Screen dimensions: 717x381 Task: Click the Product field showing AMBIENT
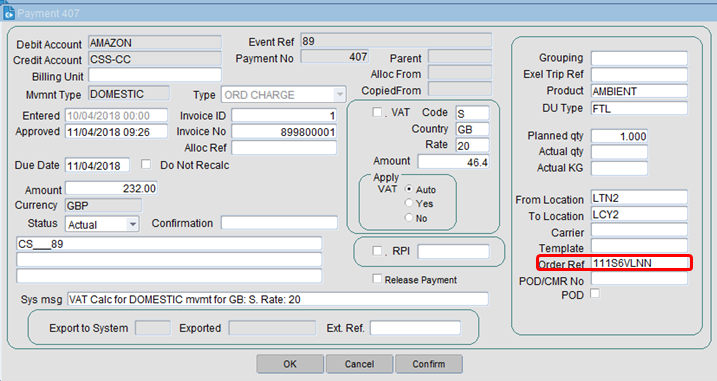(x=639, y=91)
